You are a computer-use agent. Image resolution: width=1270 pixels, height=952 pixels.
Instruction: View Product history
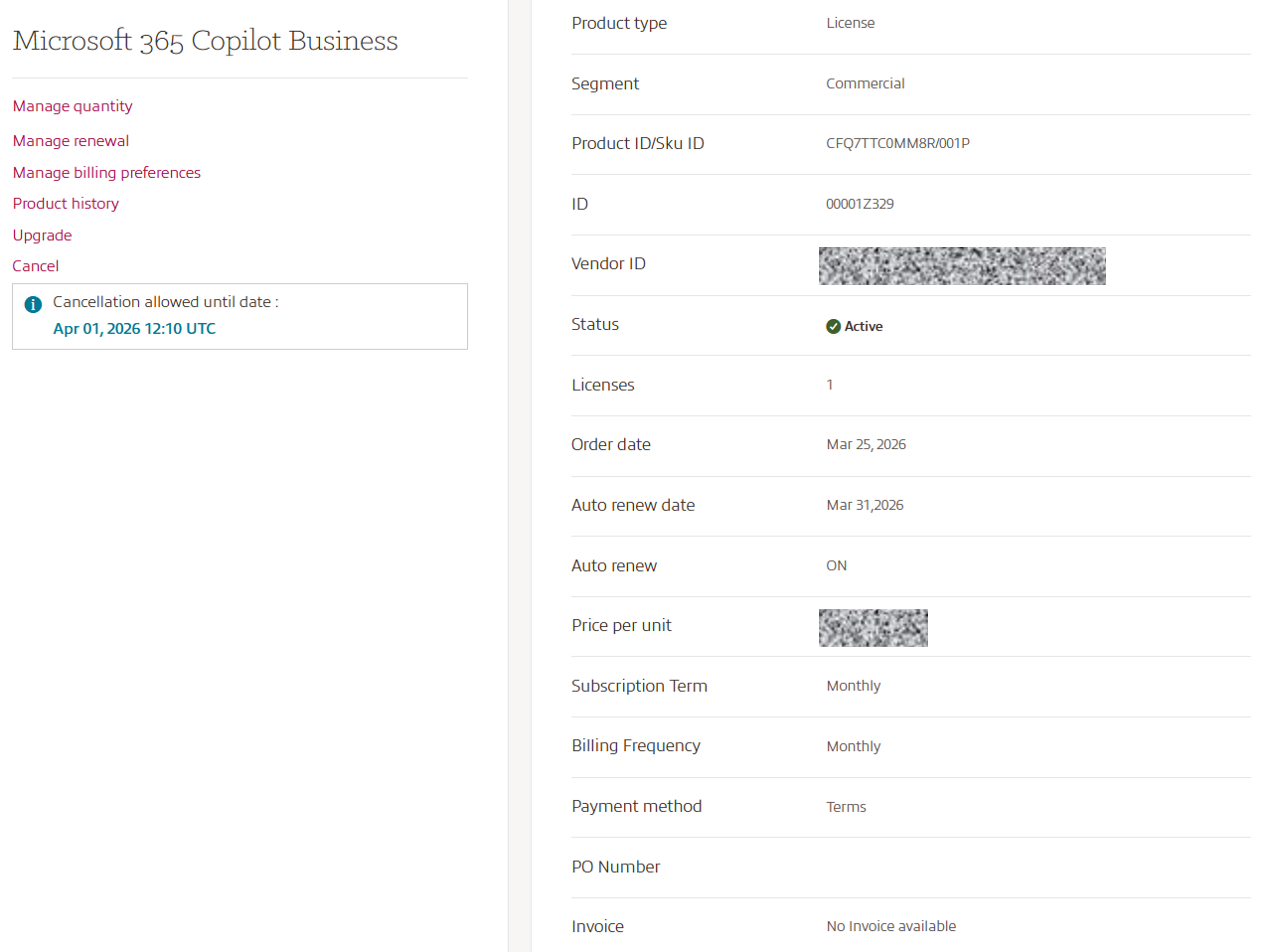coord(65,203)
